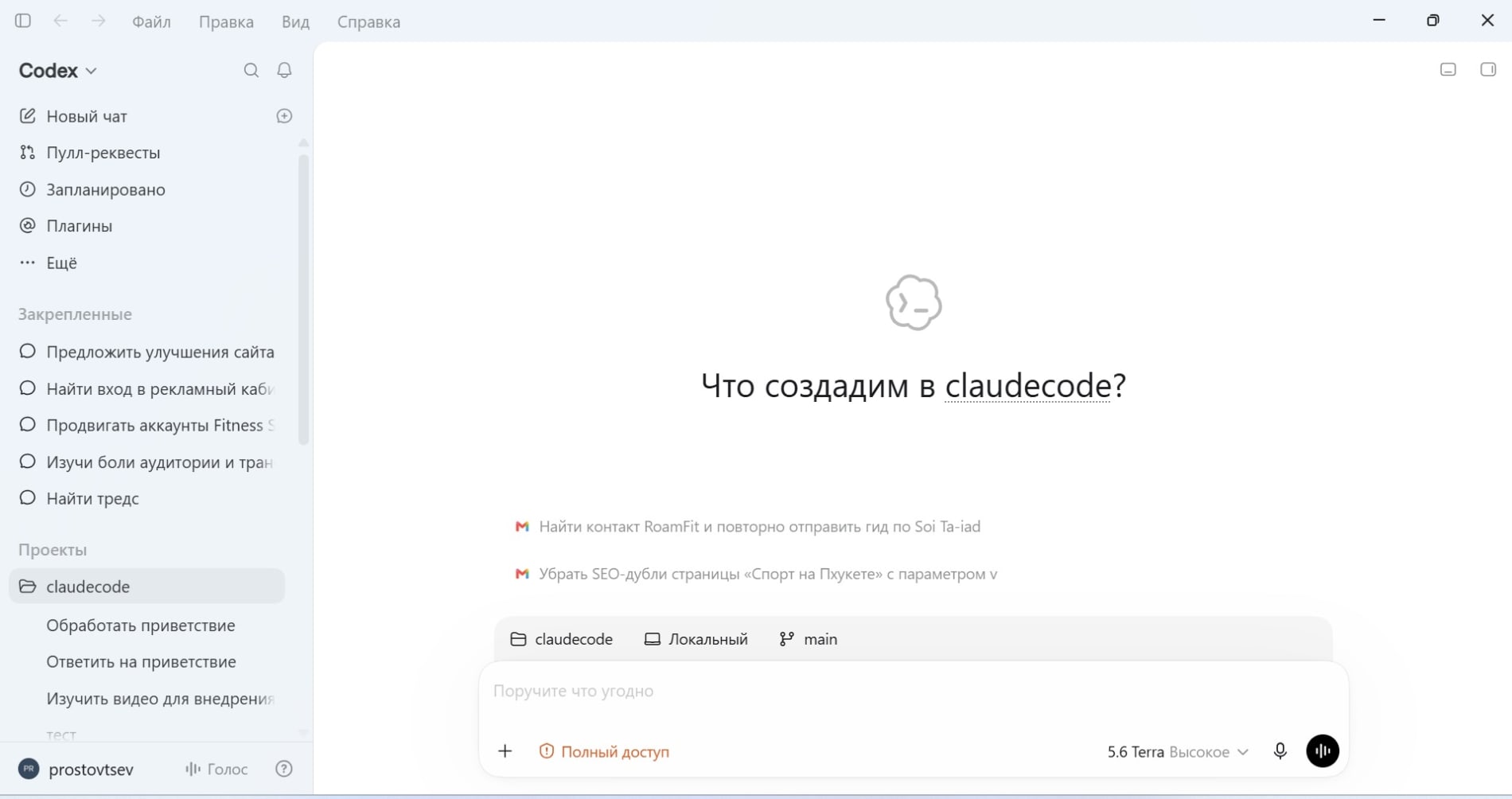Toggle the bottom panel icon
Image resolution: width=1512 pixels, height=799 pixels.
click(1448, 70)
